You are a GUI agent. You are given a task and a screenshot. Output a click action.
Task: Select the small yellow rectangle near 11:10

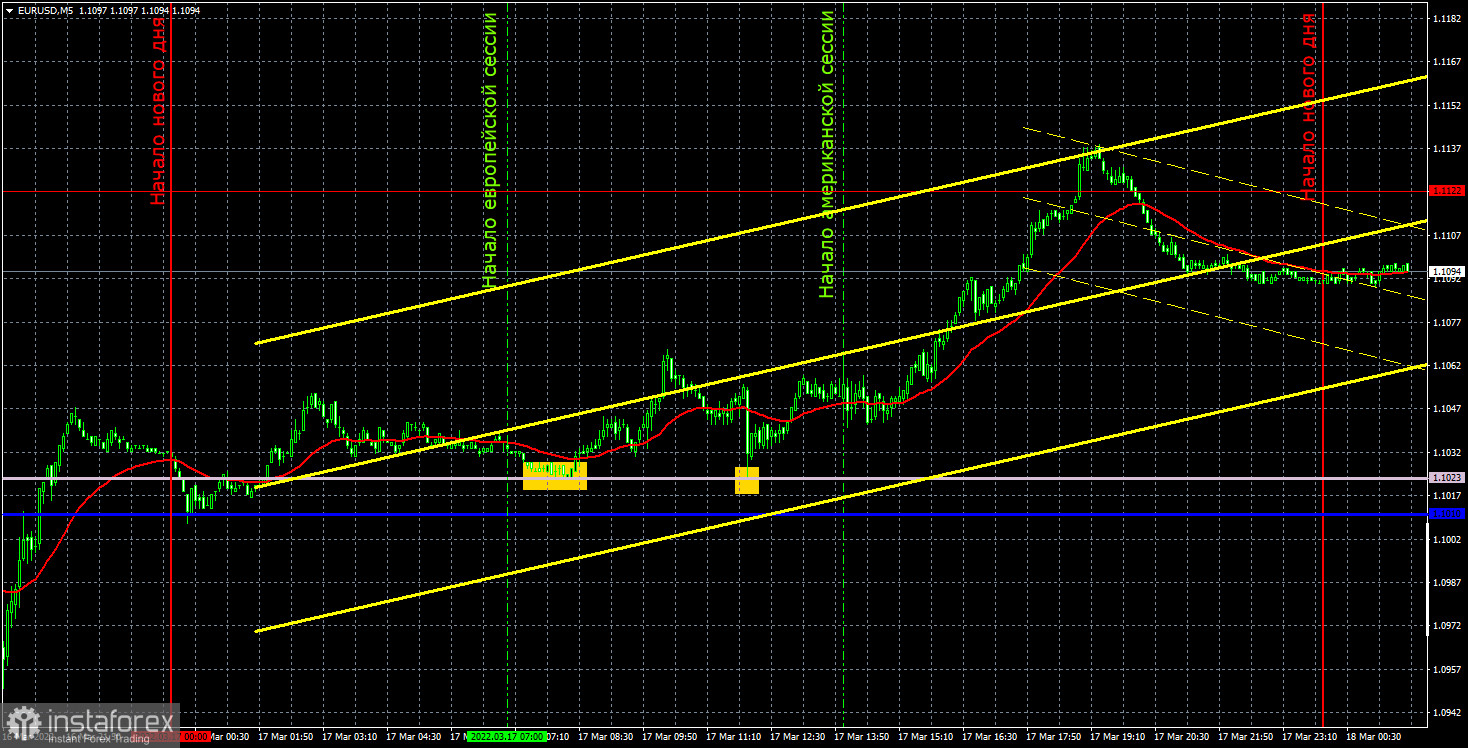coord(747,480)
